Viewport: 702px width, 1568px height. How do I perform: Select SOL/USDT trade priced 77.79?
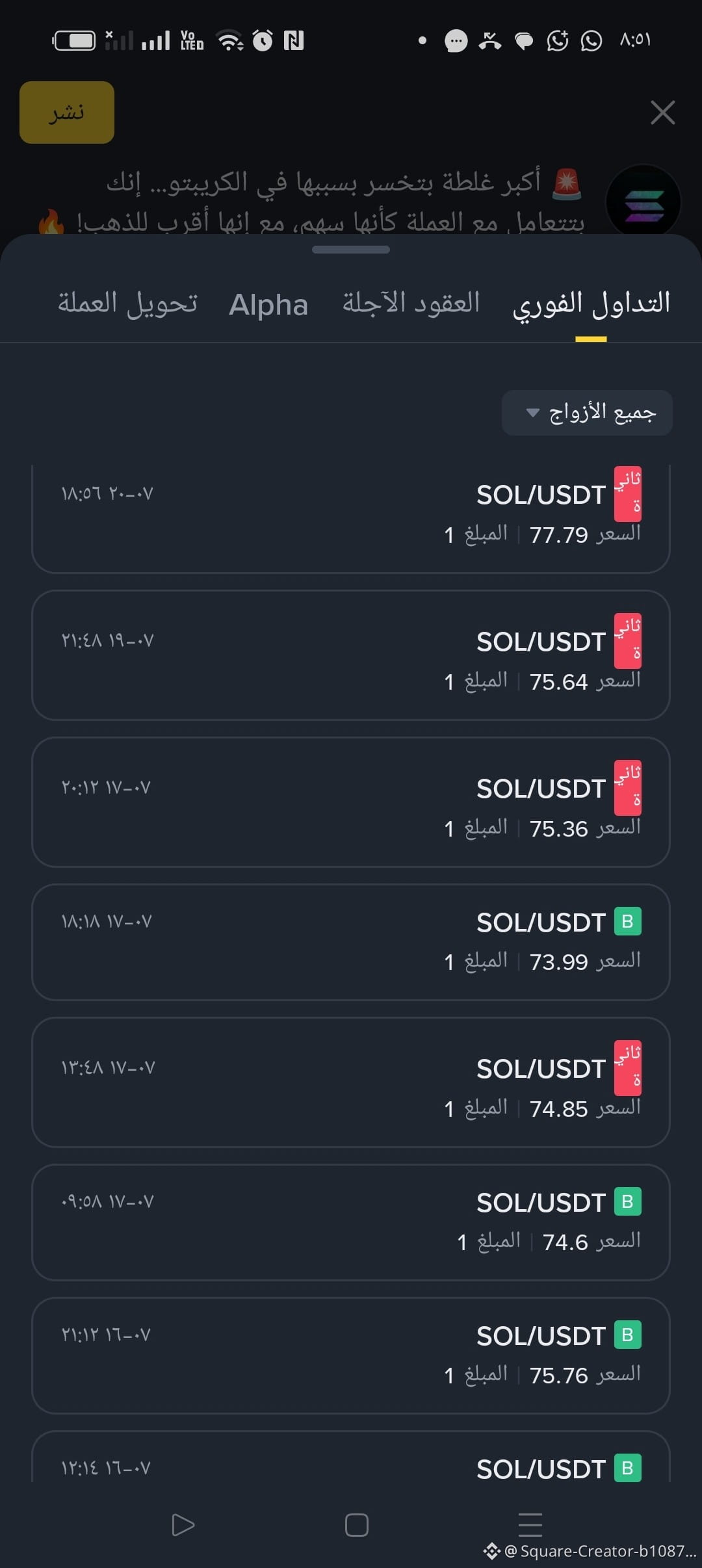point(351,519)
